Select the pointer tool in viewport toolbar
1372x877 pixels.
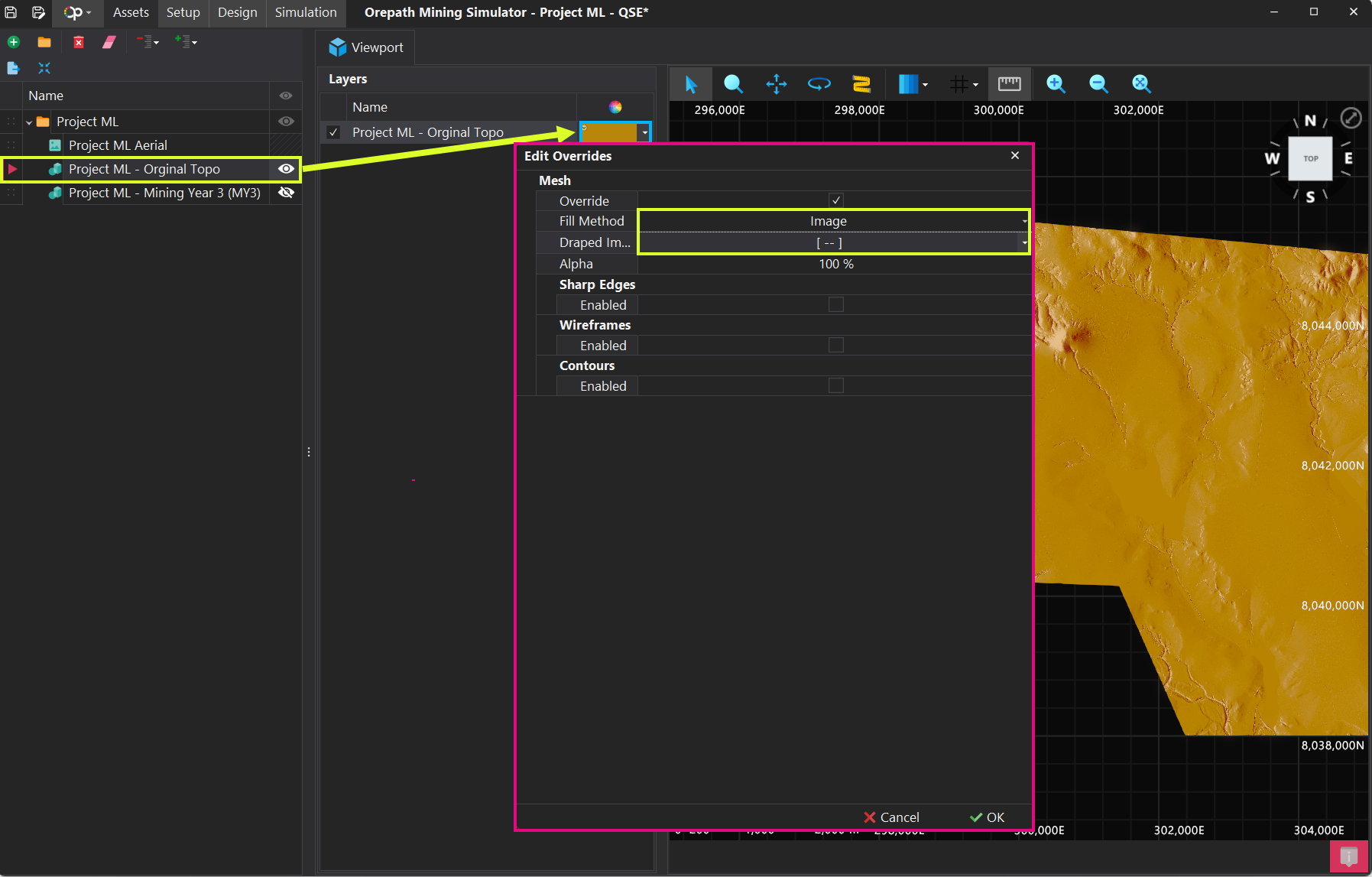[691, 83]
